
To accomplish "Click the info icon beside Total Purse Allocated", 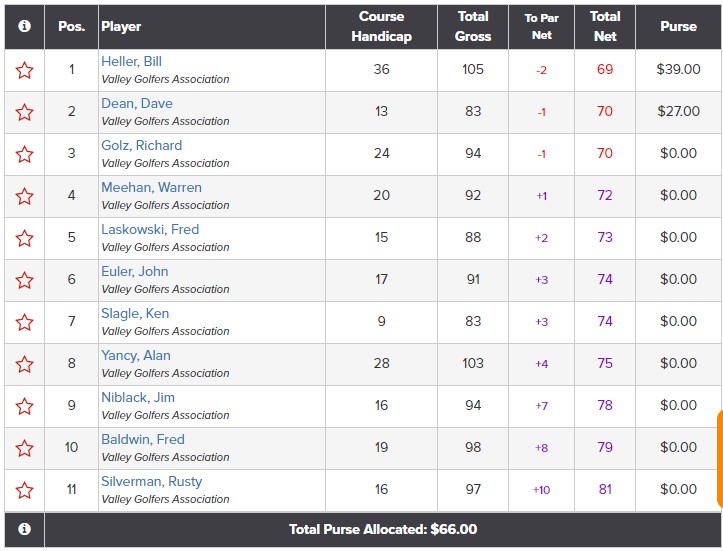I will coord(24,529).
